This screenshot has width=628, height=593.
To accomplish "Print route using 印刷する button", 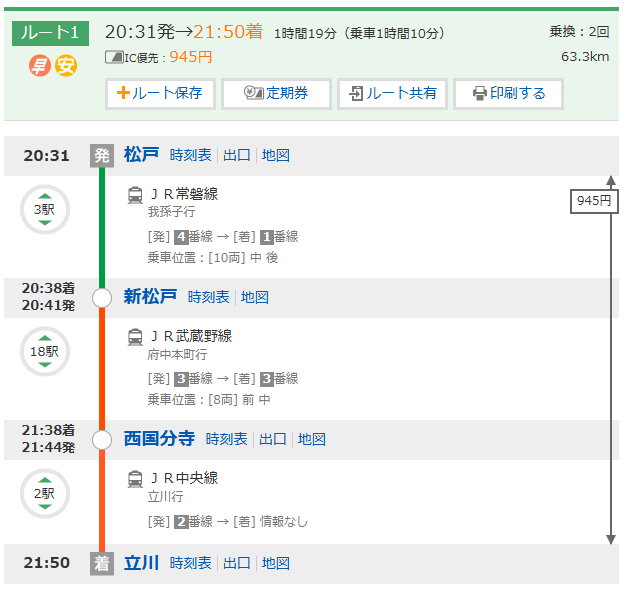I will (508, 94).
